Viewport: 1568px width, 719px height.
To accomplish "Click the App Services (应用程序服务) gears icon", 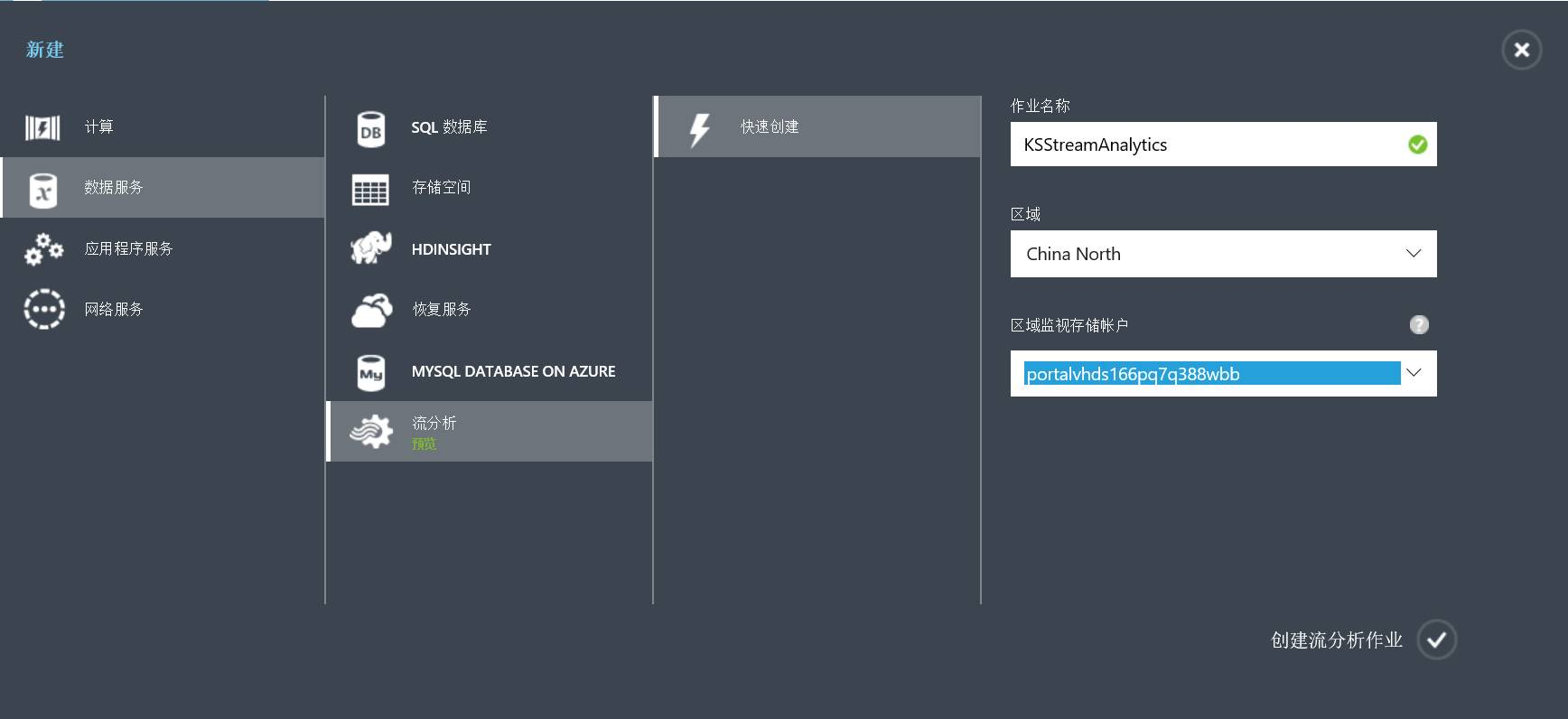I will tap(43, 249).
